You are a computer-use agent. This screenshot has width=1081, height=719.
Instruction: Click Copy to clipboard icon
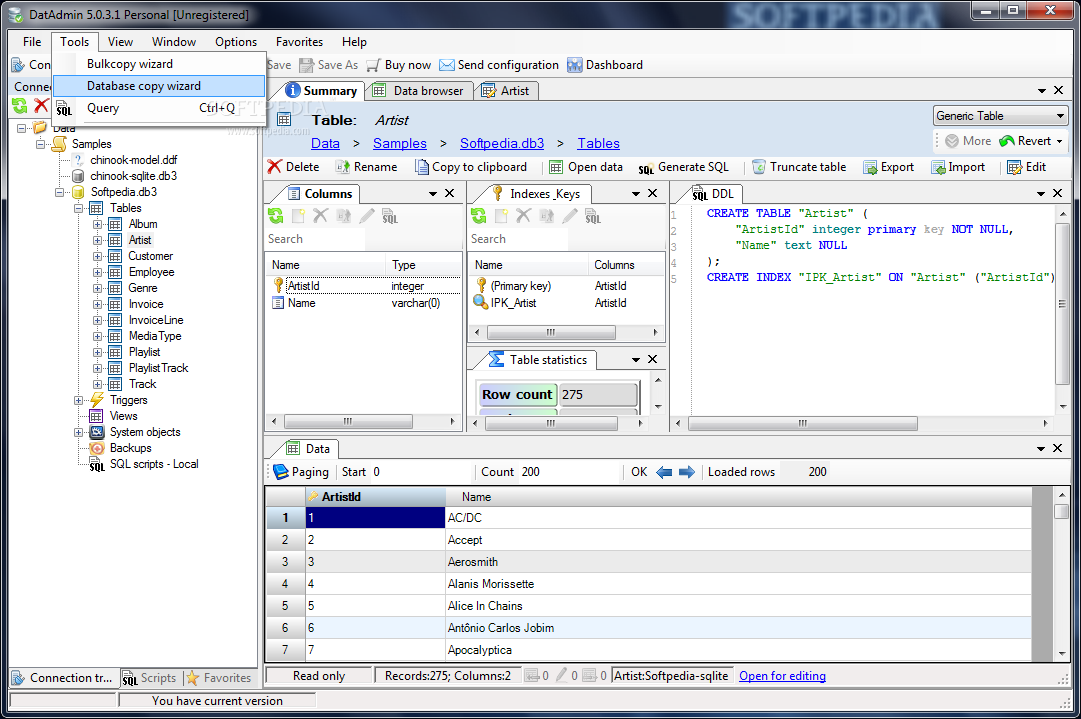[x=421, y=167]
